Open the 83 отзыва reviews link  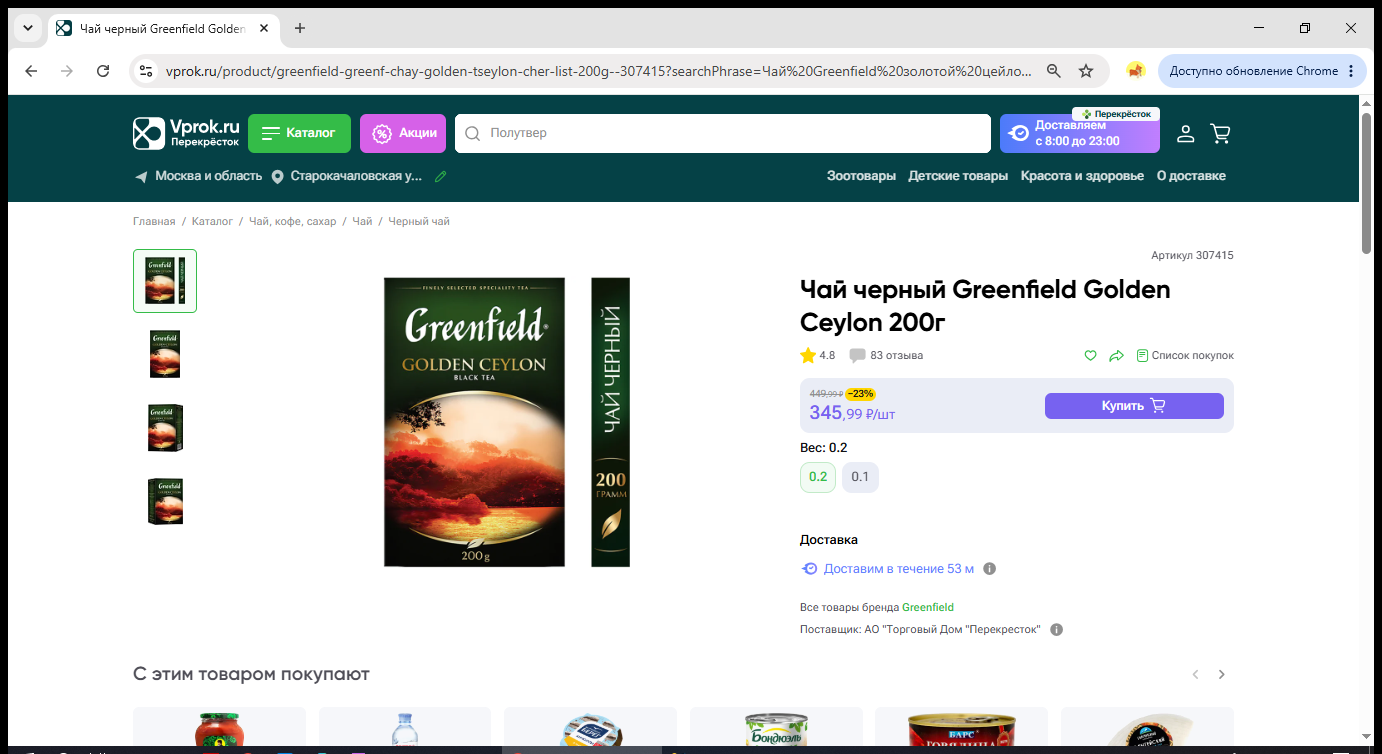click(886, 355)
